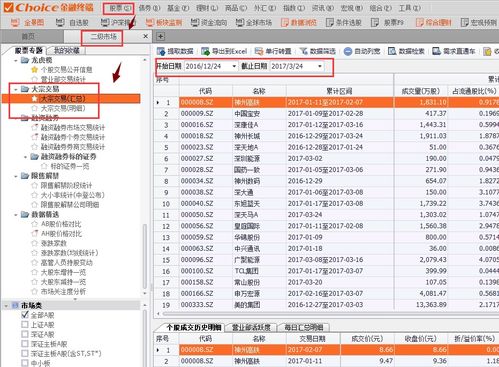
Task: Check the 深证A股 checkbox
Action: coord(25,334)
